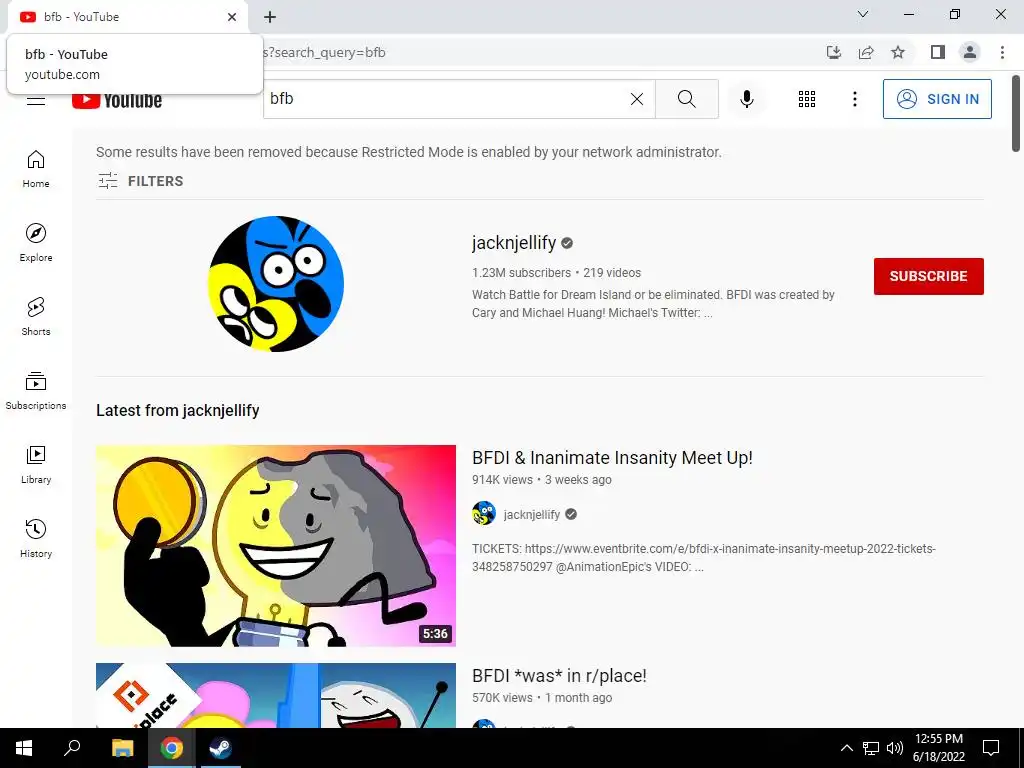Open Subscriptions in the sidebar
Screen dimensions: 1024x768
tap(36, 391)
